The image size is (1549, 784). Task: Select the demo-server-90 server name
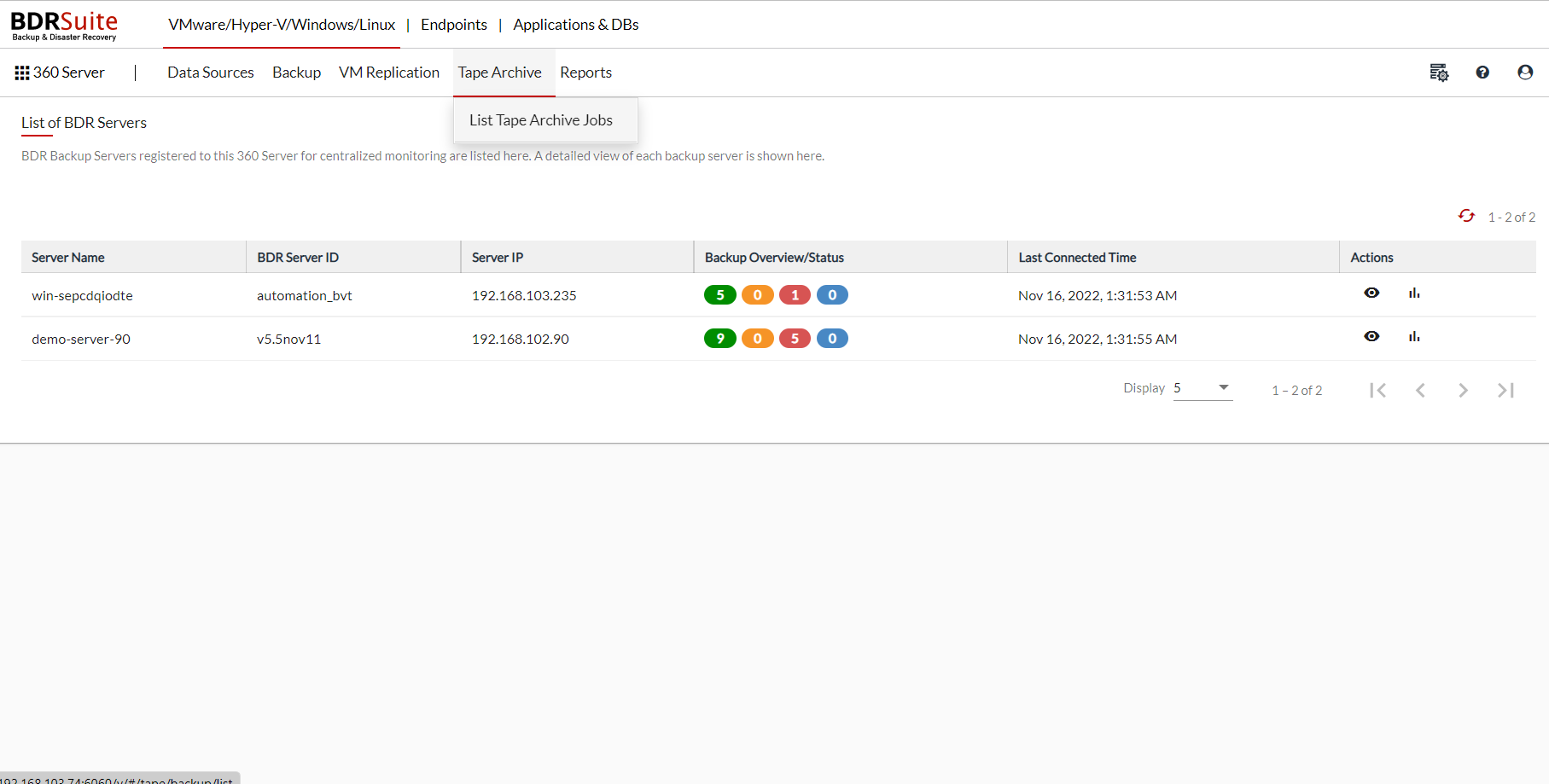[x=81, y=340]
